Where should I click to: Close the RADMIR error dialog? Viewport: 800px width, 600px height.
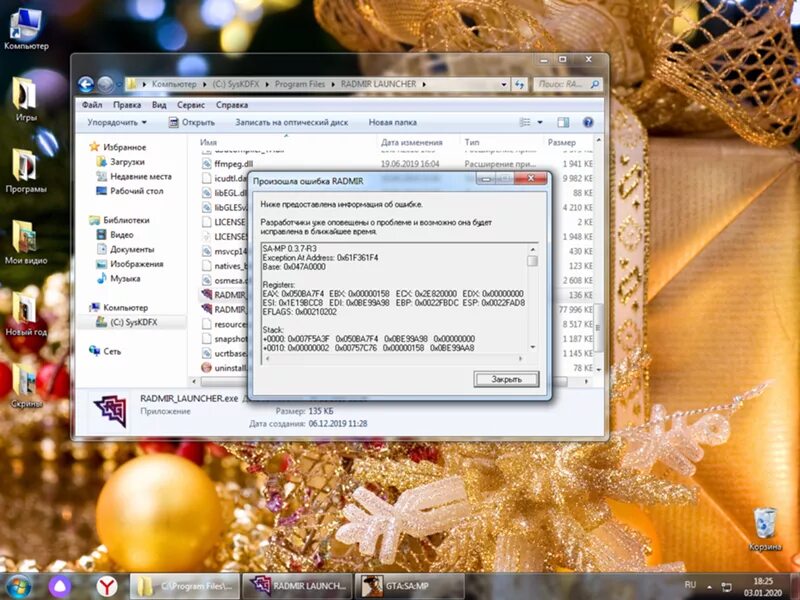click(531, 178)
